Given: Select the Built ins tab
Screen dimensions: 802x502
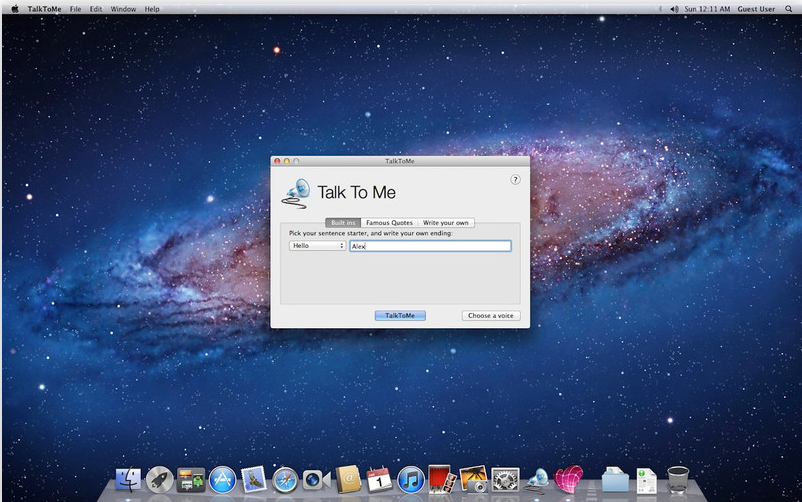Looking at the screenshot, I should (x=343, y=223).
